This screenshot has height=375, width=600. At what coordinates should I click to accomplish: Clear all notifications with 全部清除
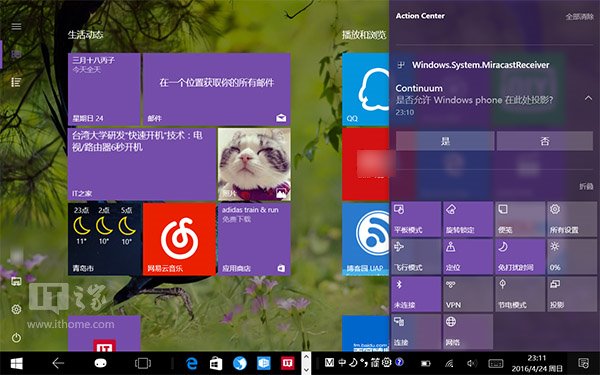point(579,16)
